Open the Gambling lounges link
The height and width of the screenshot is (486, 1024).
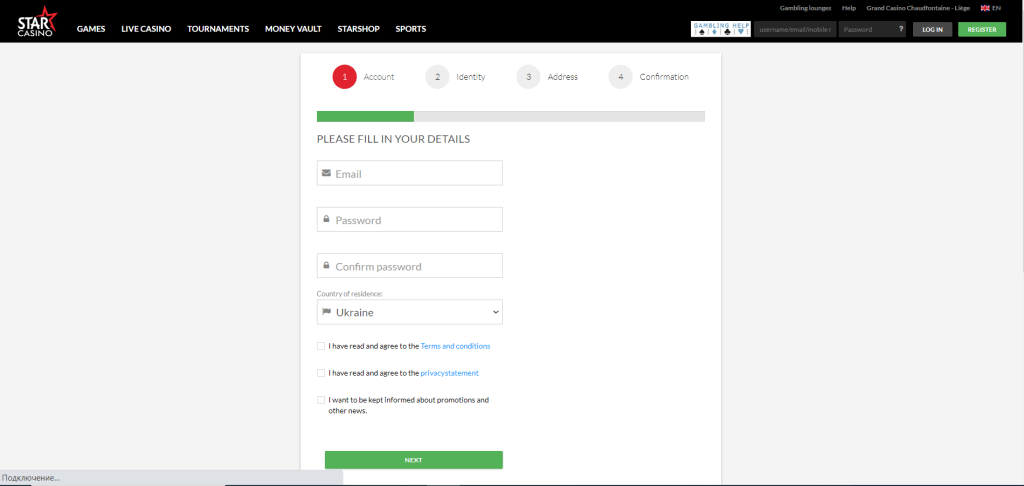pos(805,8)
